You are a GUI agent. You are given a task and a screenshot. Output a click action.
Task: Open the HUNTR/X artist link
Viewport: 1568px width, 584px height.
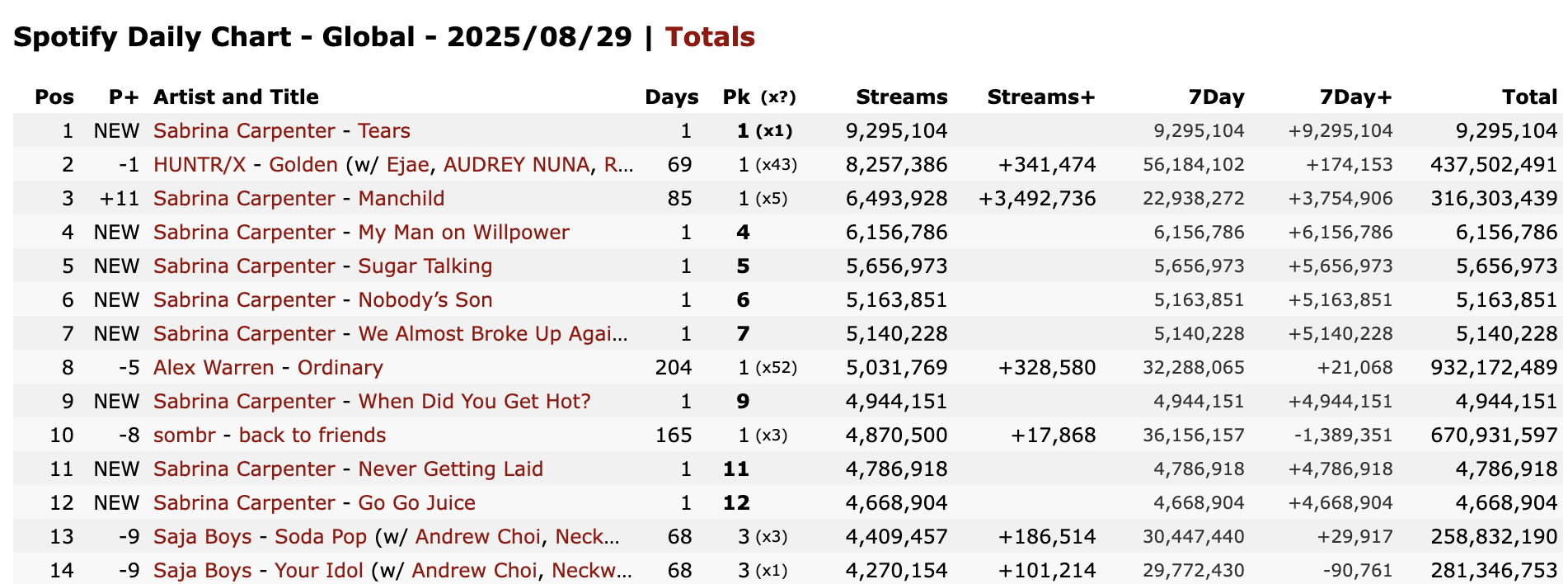200,165
